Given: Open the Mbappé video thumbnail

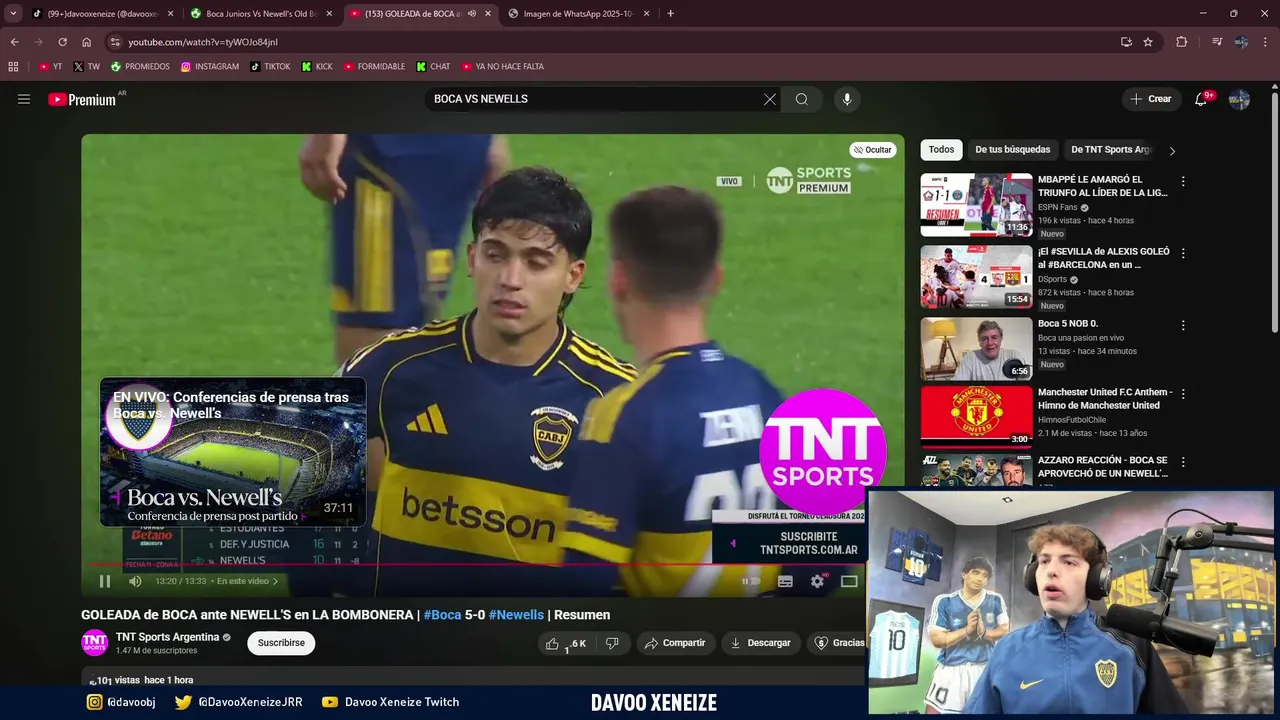Looking at the screenshot, I should [x=976, y=204].
